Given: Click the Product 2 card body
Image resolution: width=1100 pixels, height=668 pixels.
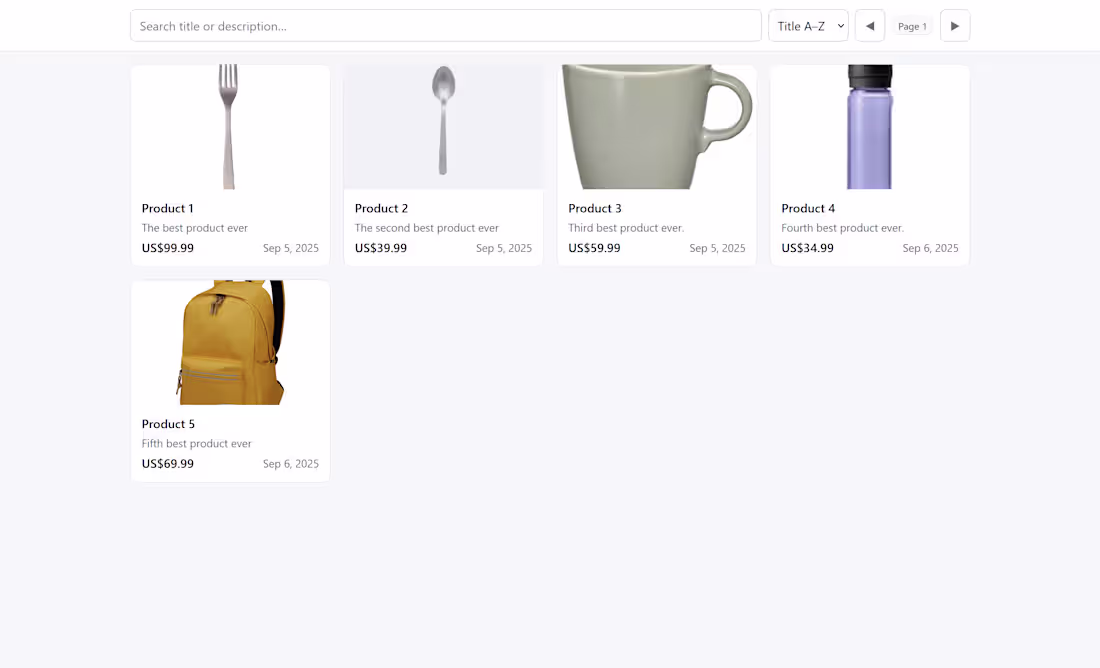Looking at the screenshot, I should click(443, 228).
